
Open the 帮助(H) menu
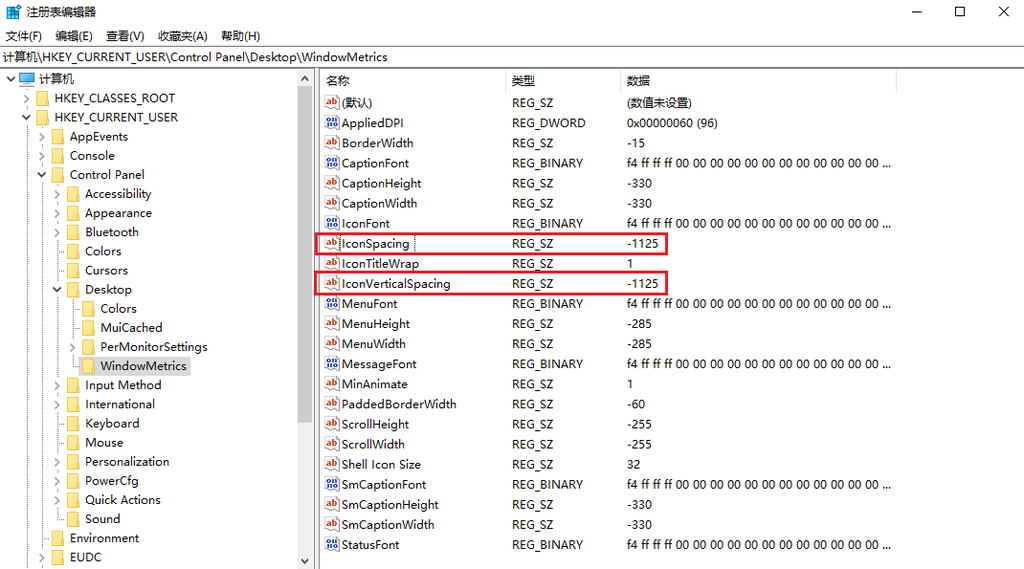240,36
